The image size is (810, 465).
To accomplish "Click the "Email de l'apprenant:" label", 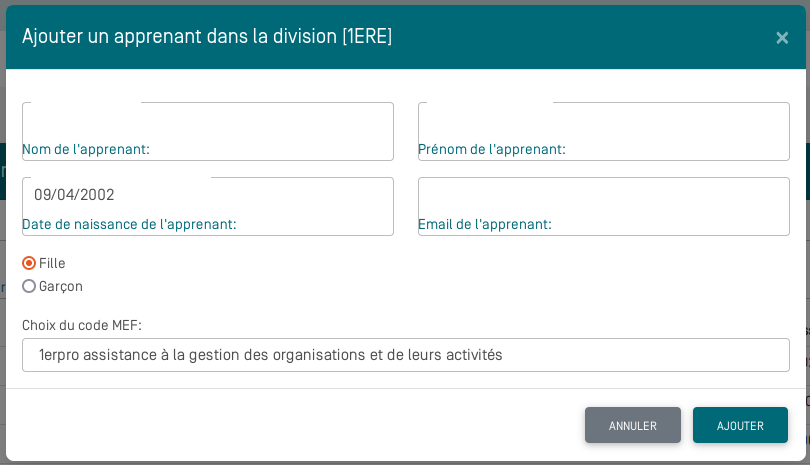I will pos(484,224).
